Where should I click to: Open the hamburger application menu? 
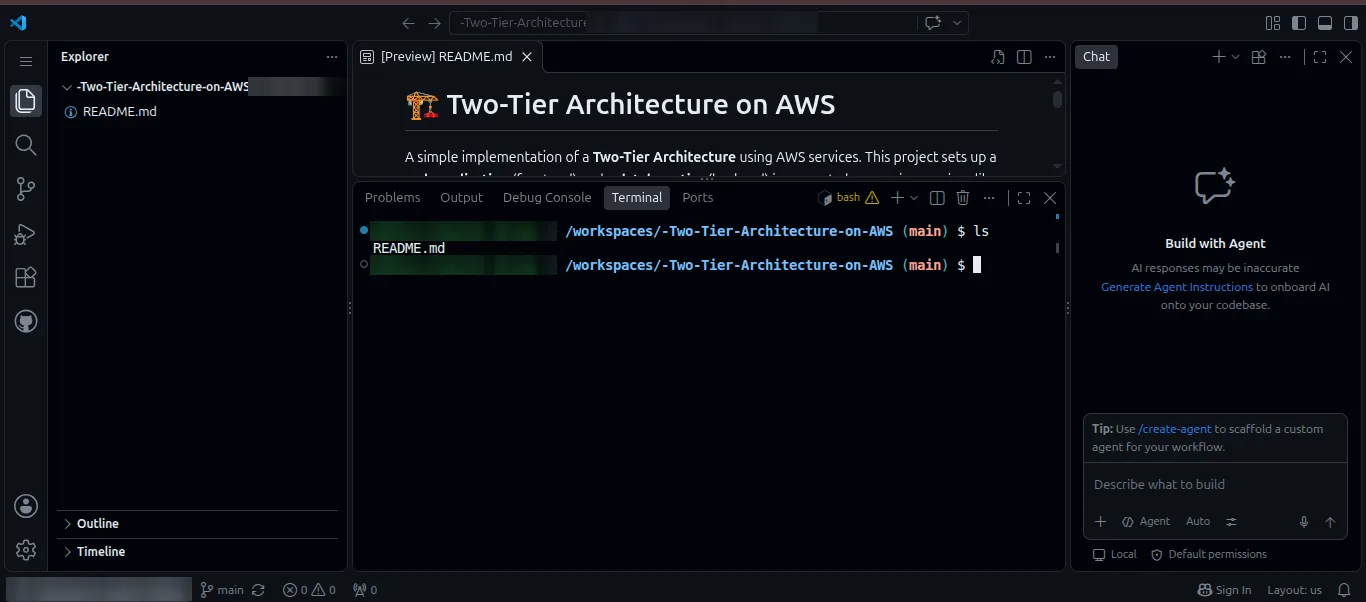[26, 61]
